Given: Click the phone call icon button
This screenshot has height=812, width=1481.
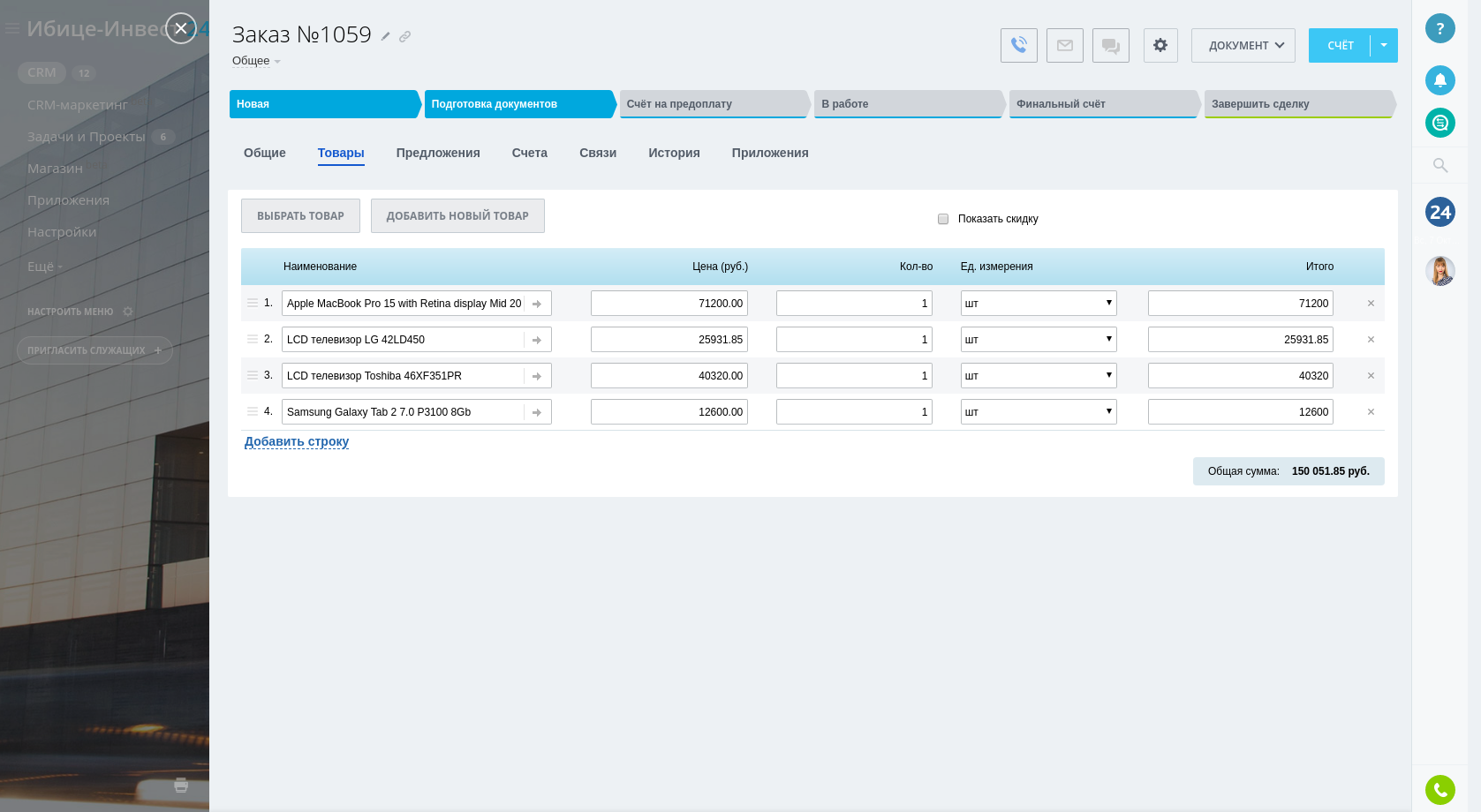Looking at the screenshot, I should [1018, 45].
